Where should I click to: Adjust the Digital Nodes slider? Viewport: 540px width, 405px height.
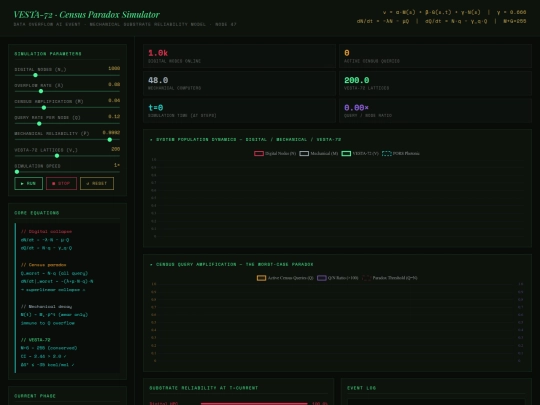coord(67,75)
